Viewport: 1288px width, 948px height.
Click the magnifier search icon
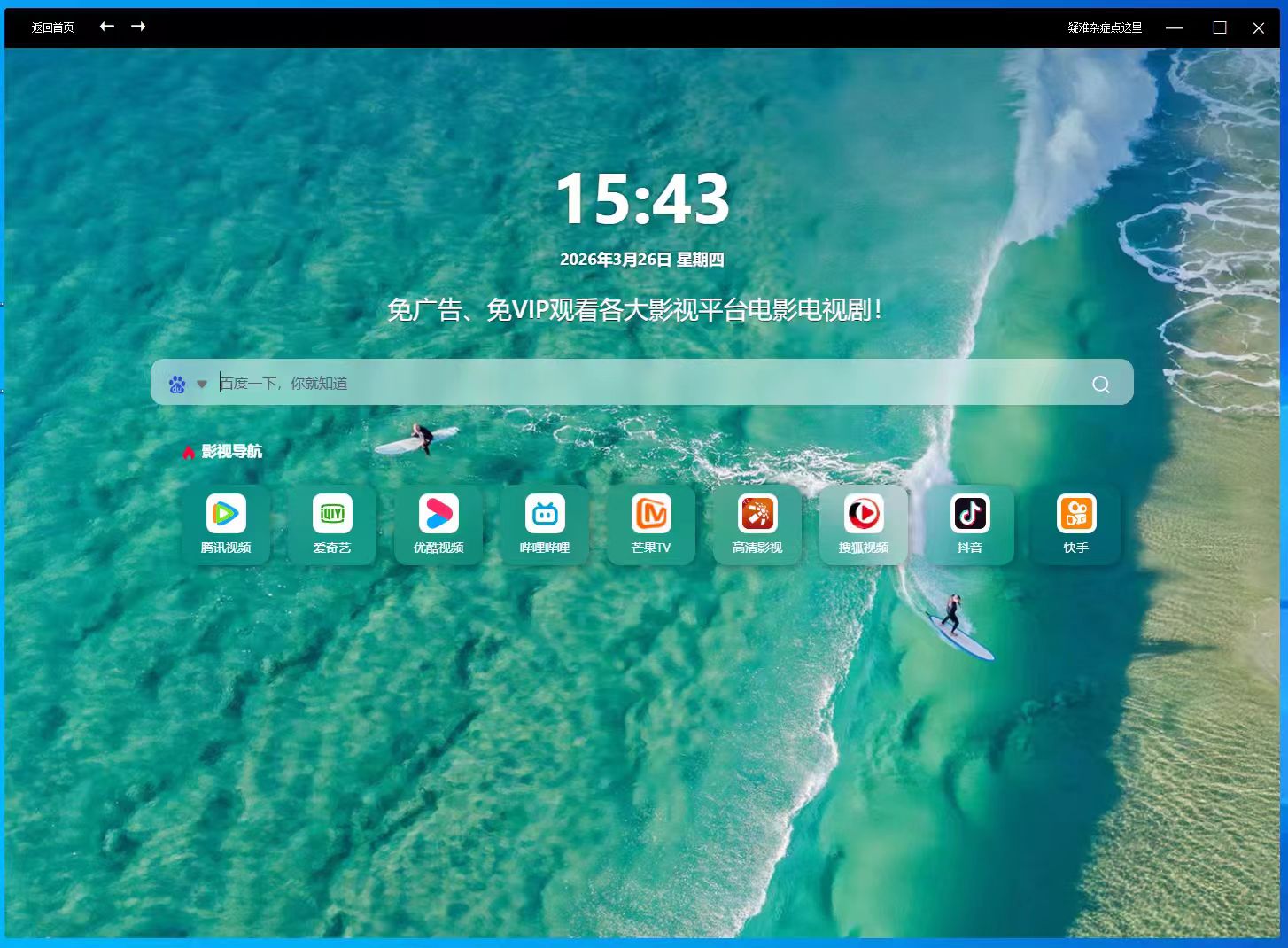pyautogui.click(x=1101, y=384)
